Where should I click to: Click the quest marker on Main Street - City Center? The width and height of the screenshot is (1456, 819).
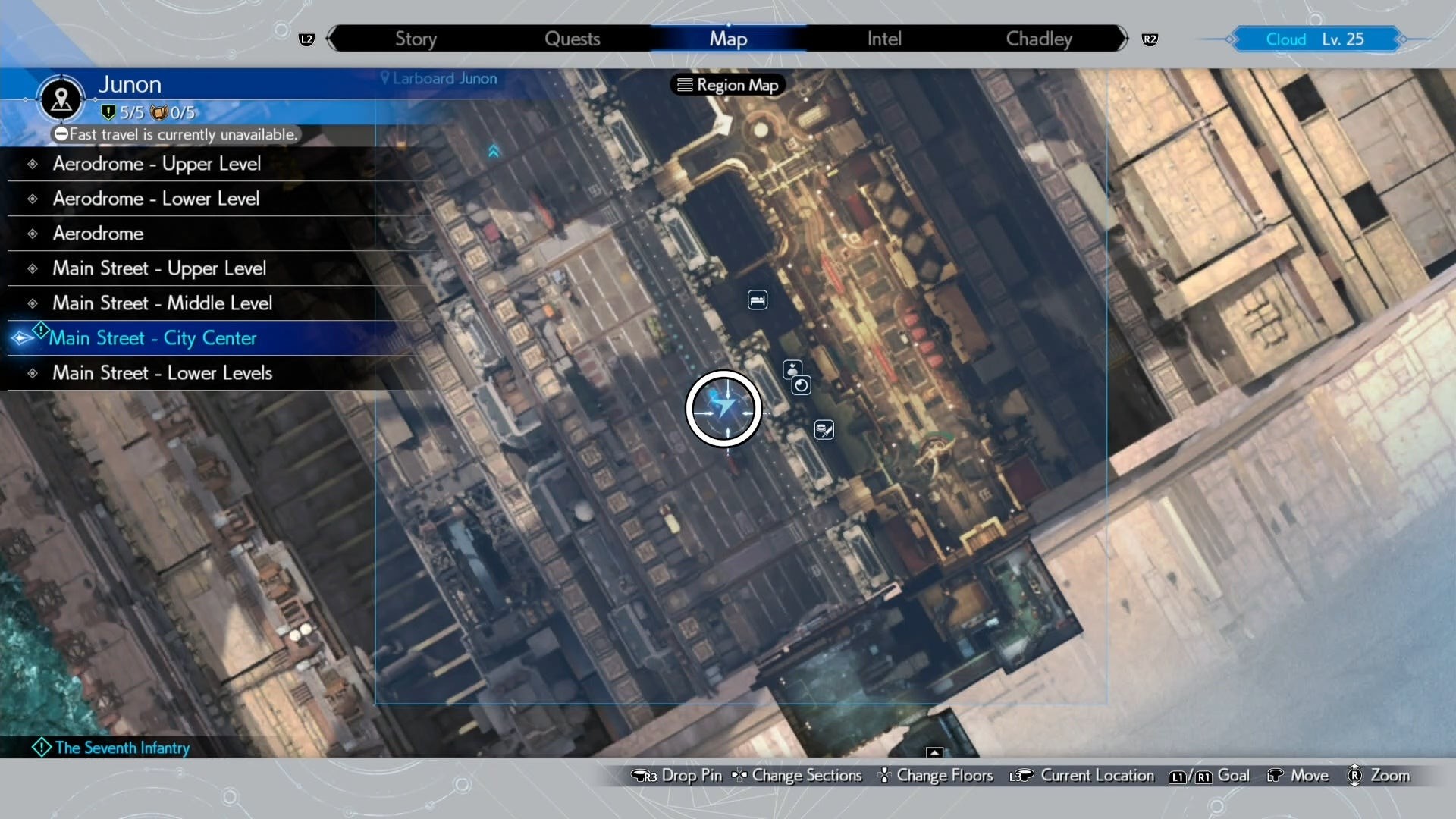tap(41, 331)
